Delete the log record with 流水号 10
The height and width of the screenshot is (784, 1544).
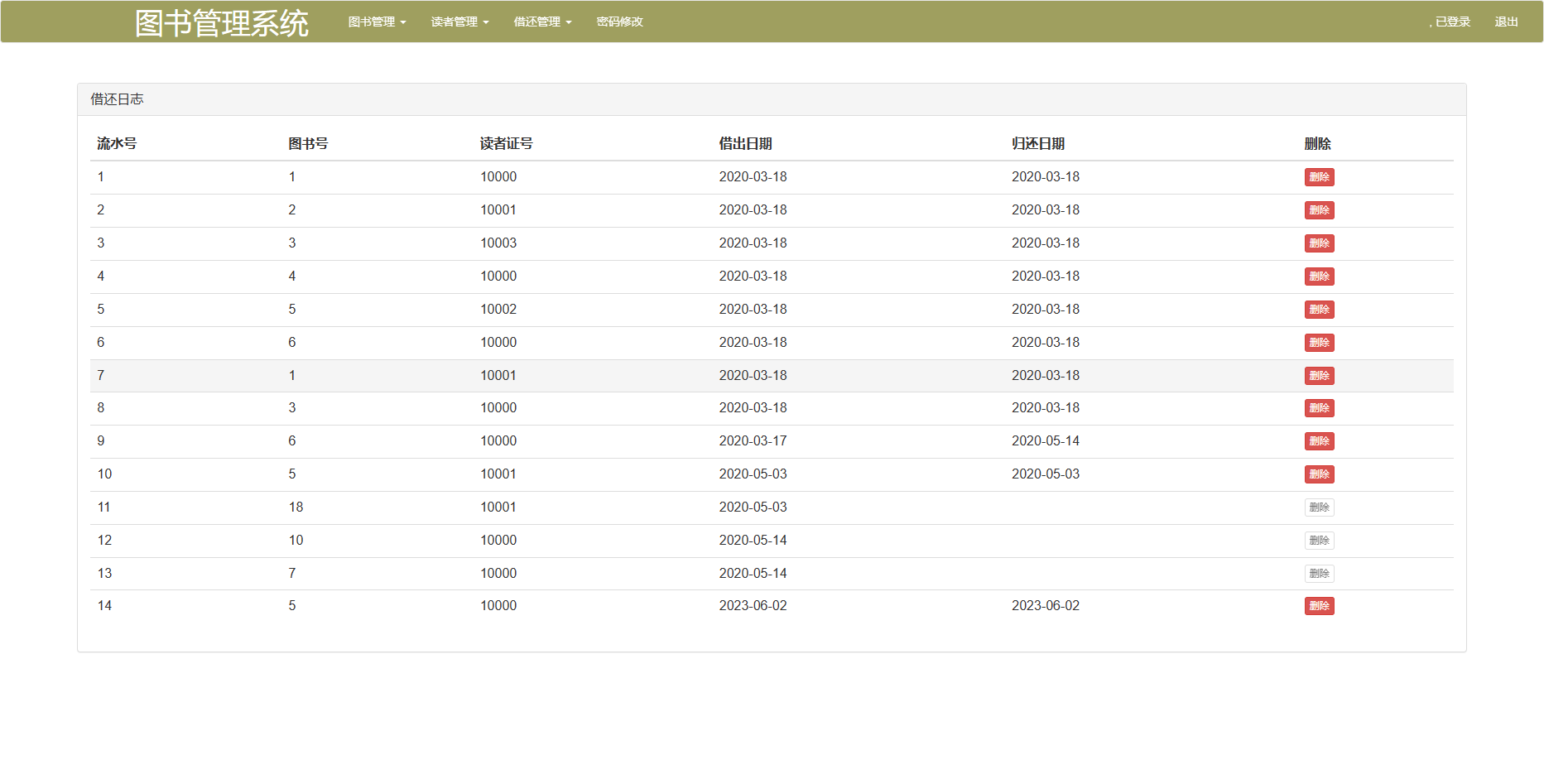[1319, 474]
